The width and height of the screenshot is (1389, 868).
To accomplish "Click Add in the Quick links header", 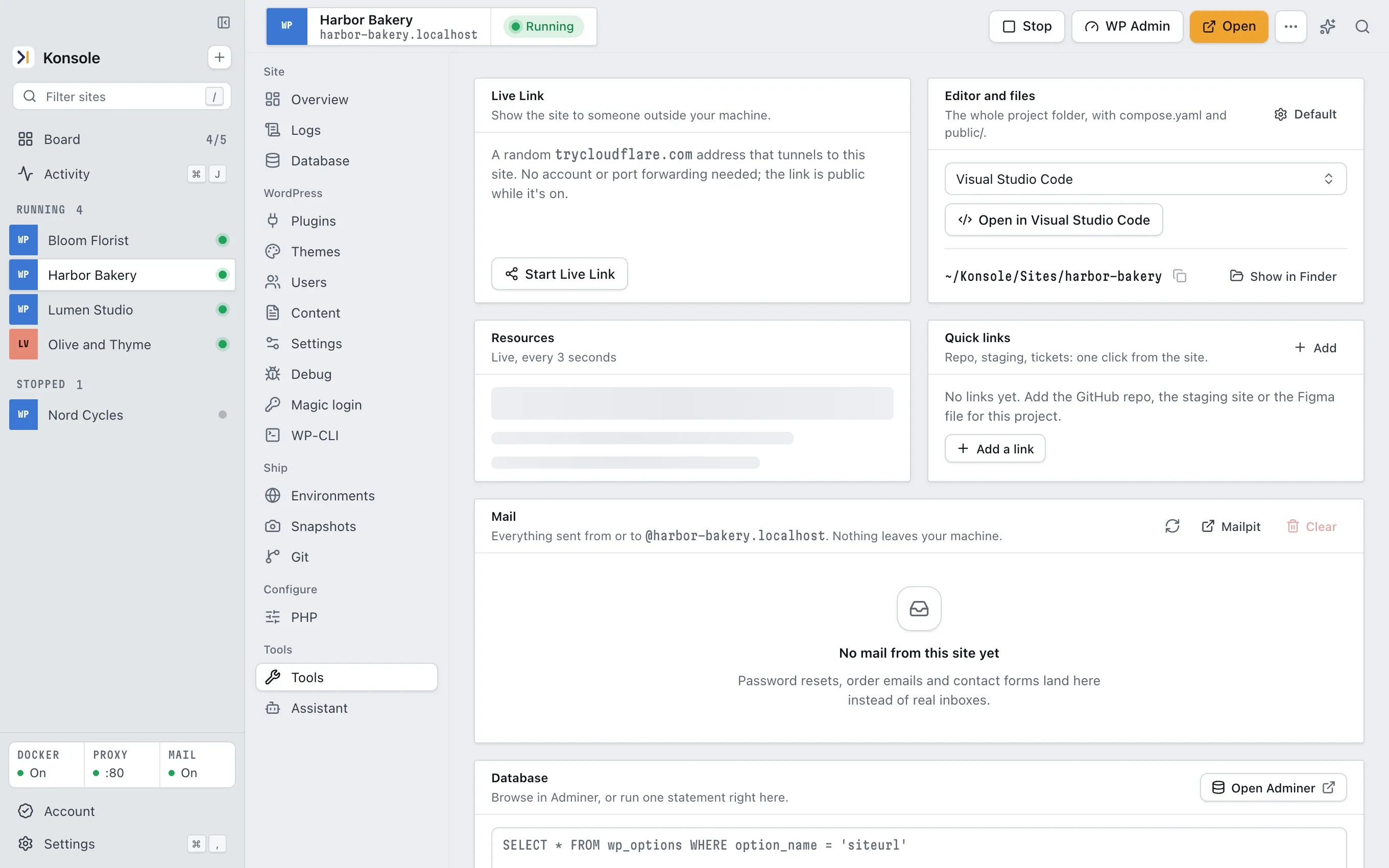I will click(x=1315, y=347).
